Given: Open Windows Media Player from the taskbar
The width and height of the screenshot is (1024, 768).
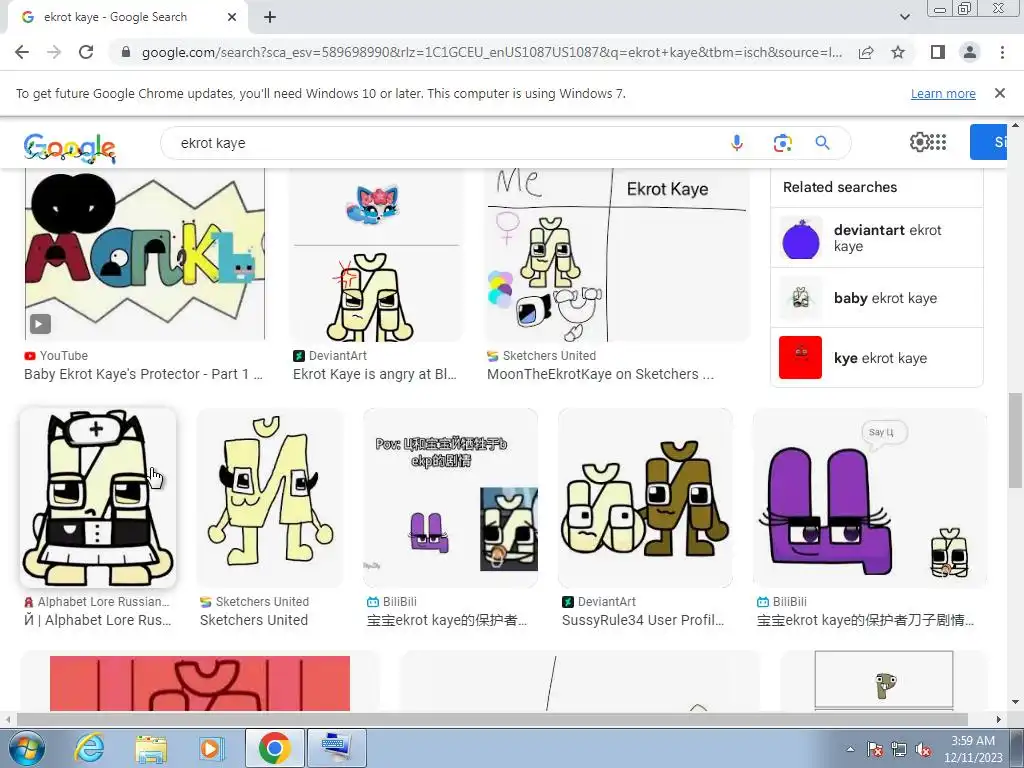Looking at the screenshot, I should (212, 748).
